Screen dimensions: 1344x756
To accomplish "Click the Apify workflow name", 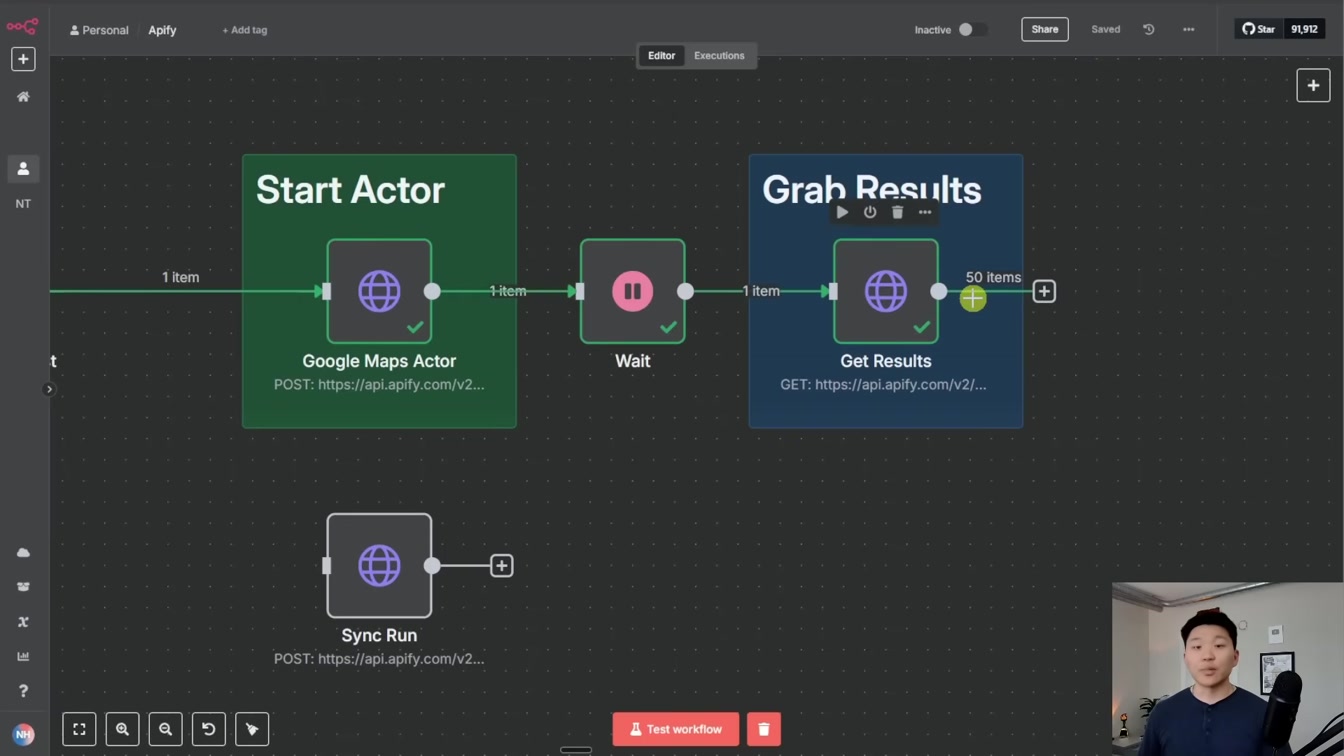I will (162, 30).
